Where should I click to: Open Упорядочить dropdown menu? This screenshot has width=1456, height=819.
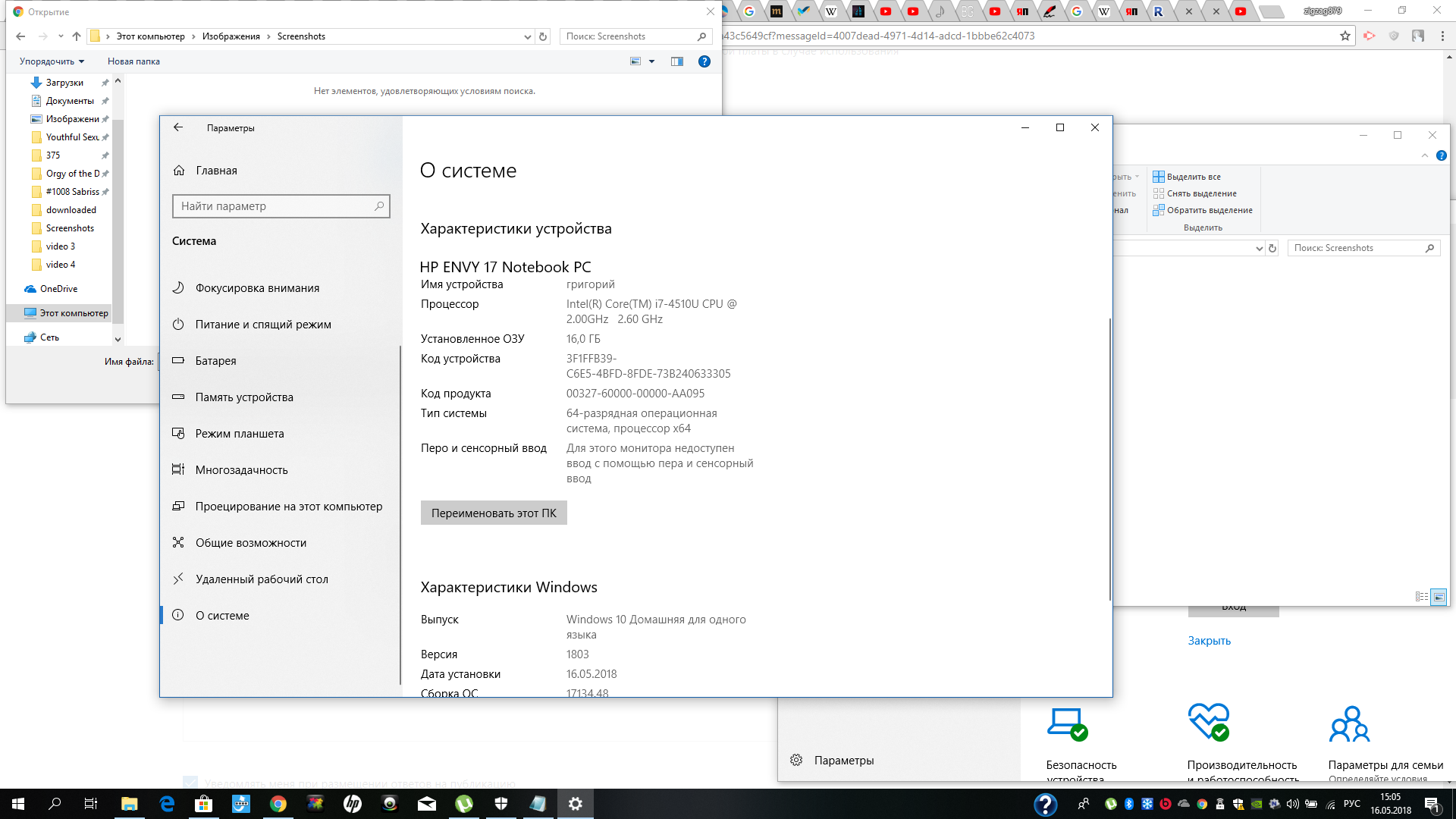pos(52,61)
